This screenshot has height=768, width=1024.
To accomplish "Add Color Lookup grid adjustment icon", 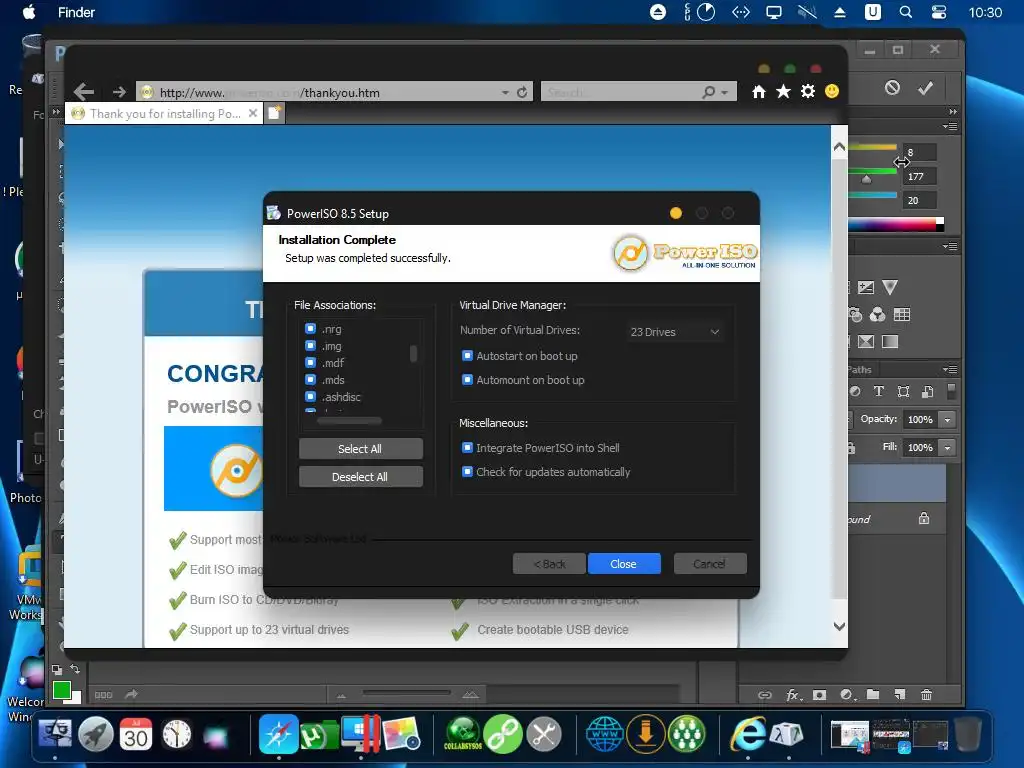I will pos(902,315).
